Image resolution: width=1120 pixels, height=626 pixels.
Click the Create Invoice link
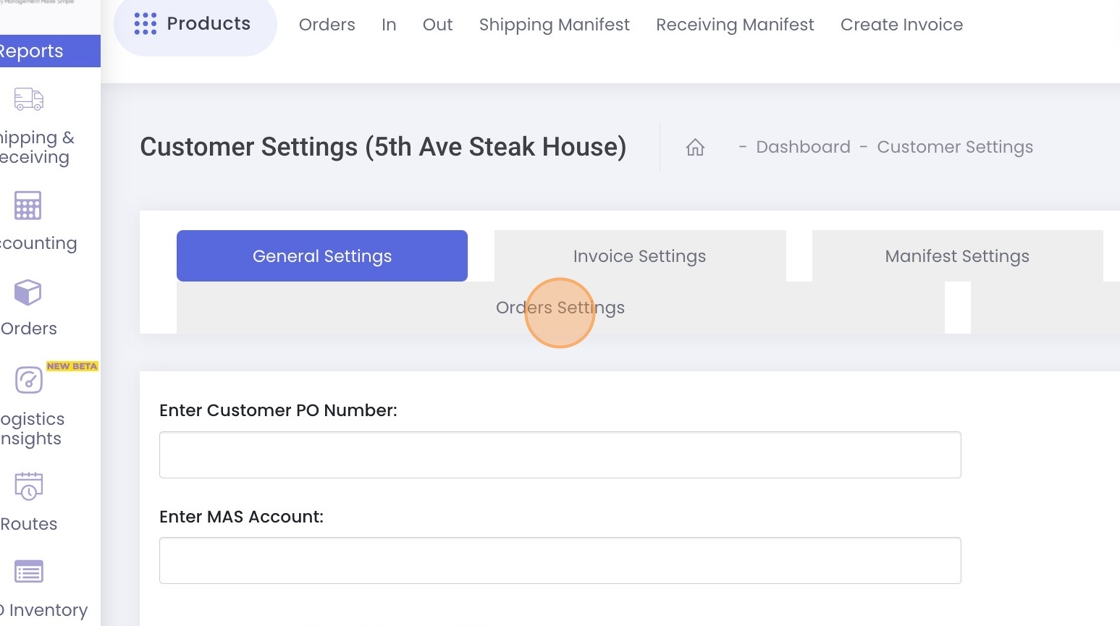(x=901, y=24)
